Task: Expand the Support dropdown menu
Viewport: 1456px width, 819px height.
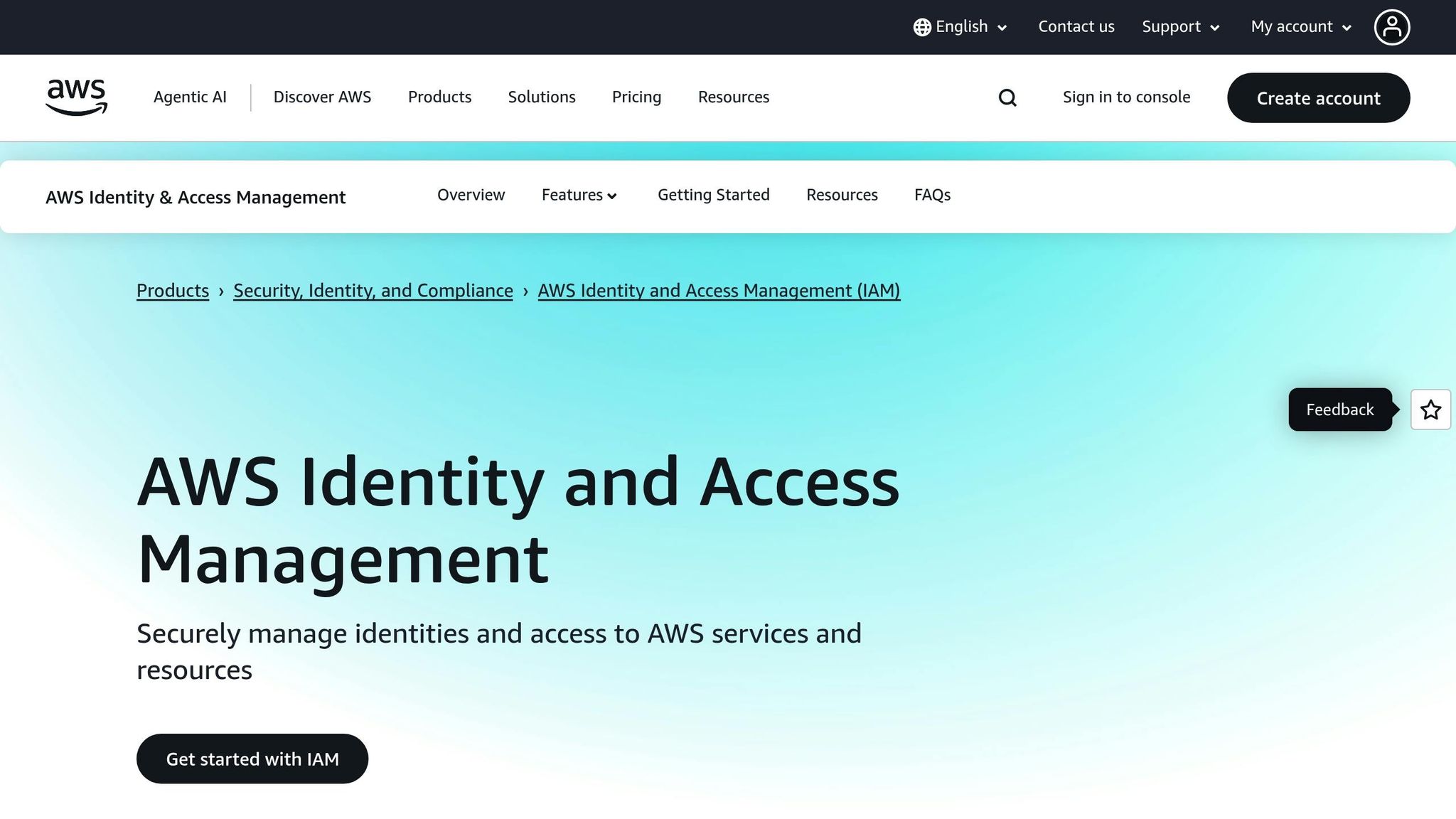Action: pos(1181,27)
